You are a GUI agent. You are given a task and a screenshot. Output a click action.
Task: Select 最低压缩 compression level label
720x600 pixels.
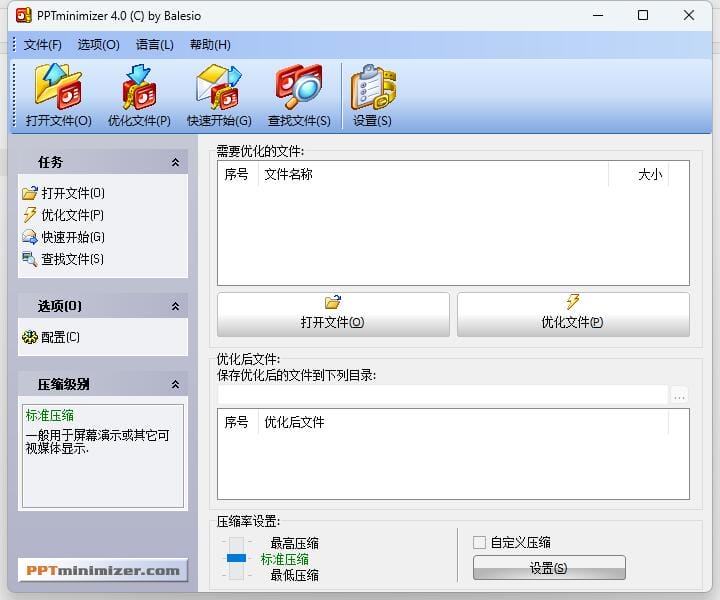pyautogui.click(x=294, y=575)
